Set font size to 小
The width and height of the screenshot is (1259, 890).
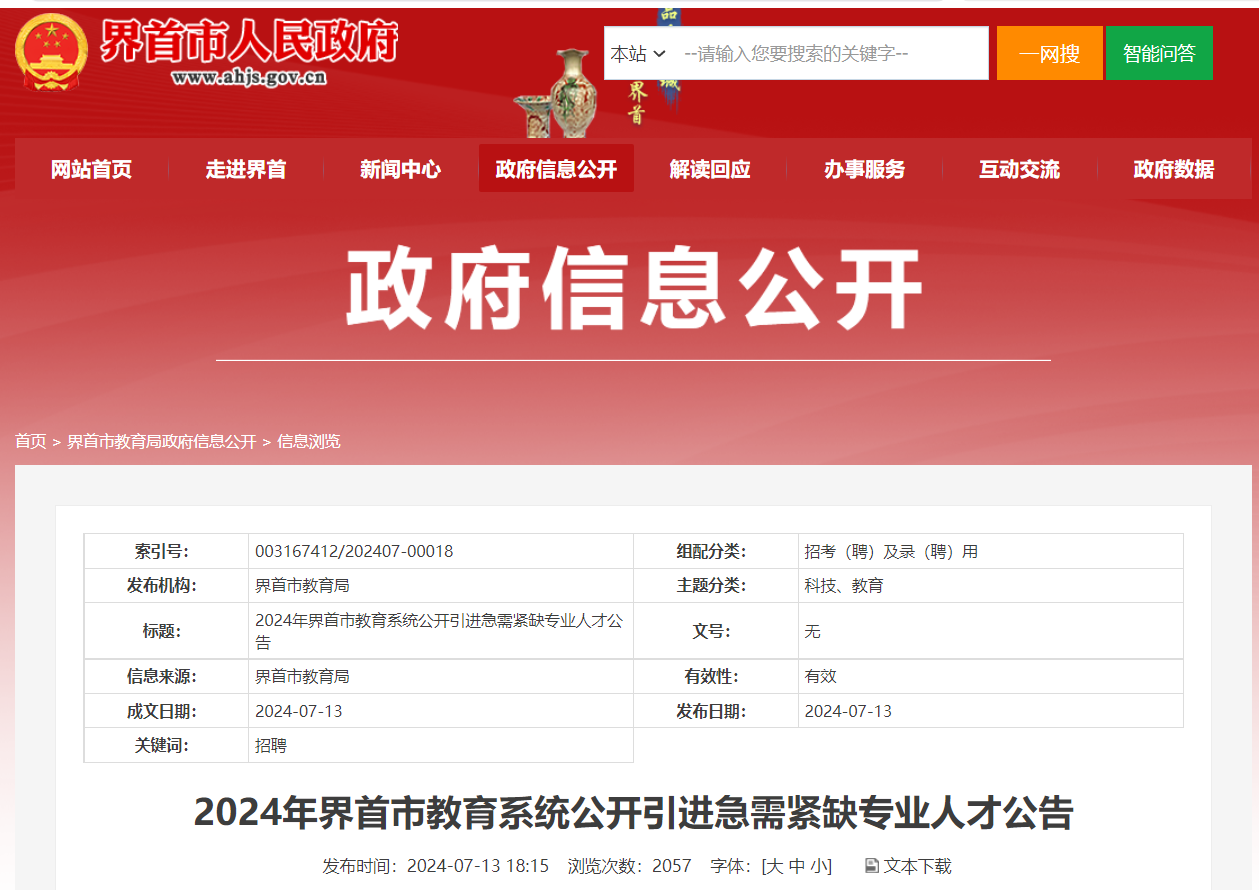[819, 866]
